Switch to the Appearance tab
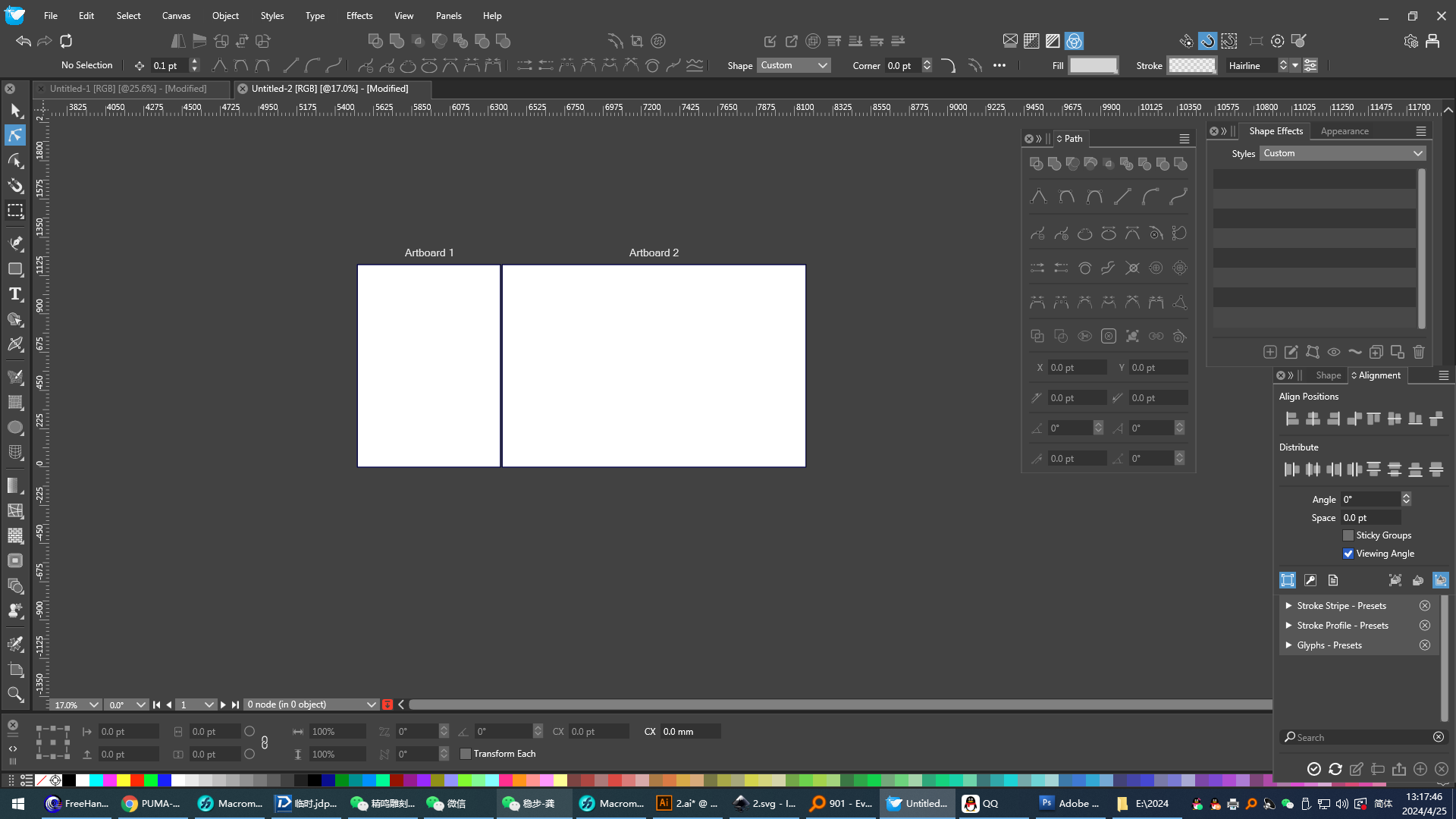 (1344, 131)
